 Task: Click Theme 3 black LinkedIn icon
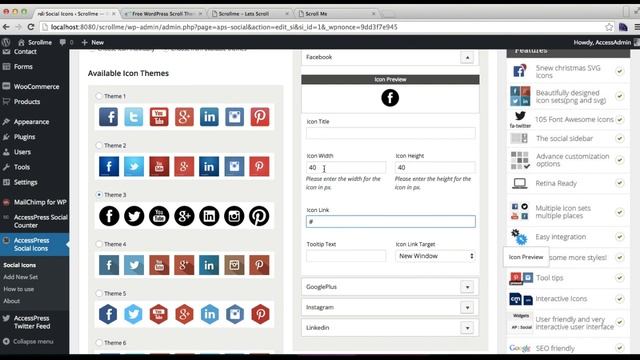[x=209, y=216]
